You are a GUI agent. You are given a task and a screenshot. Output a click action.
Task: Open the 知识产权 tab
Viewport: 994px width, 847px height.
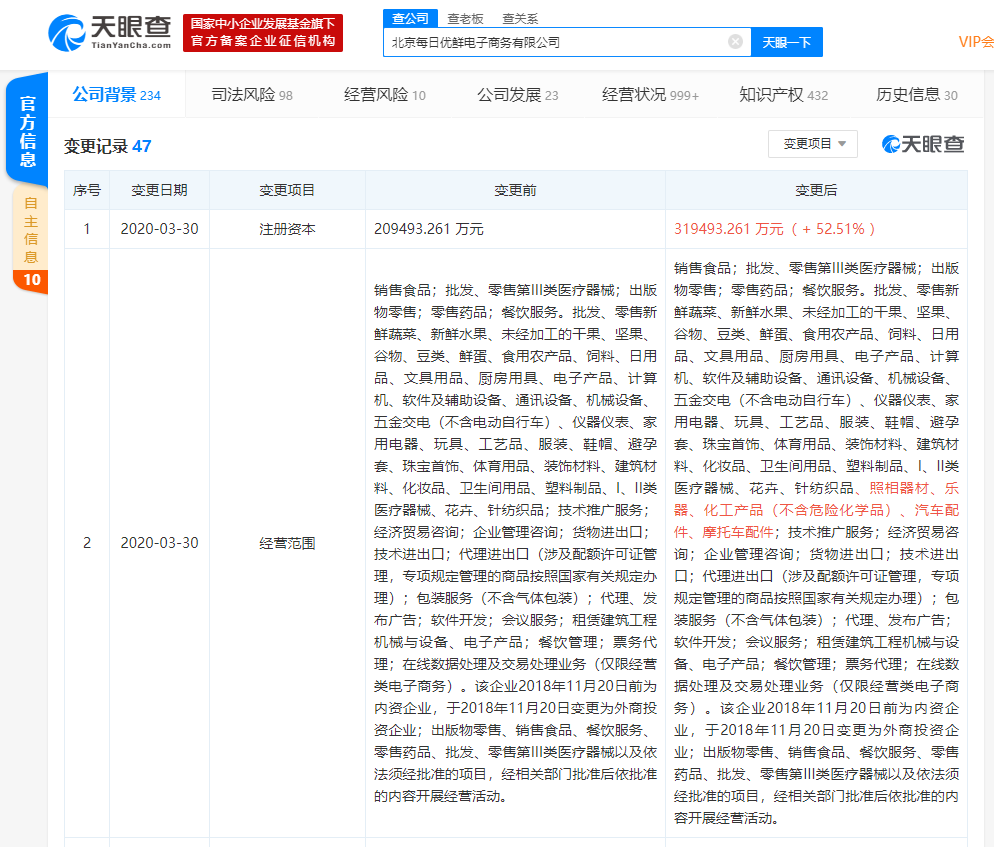(x=783, y=95)
